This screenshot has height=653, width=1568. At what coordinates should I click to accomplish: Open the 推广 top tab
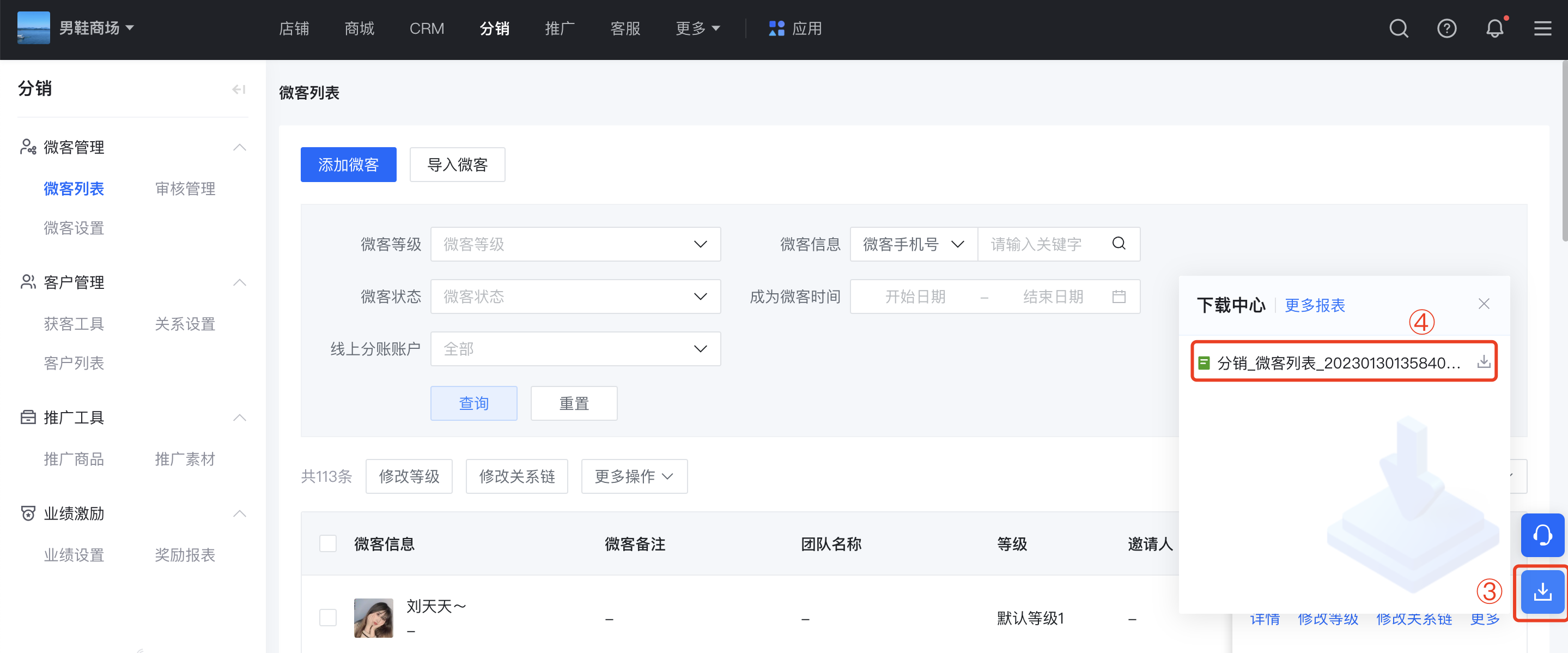click(560, 29)
